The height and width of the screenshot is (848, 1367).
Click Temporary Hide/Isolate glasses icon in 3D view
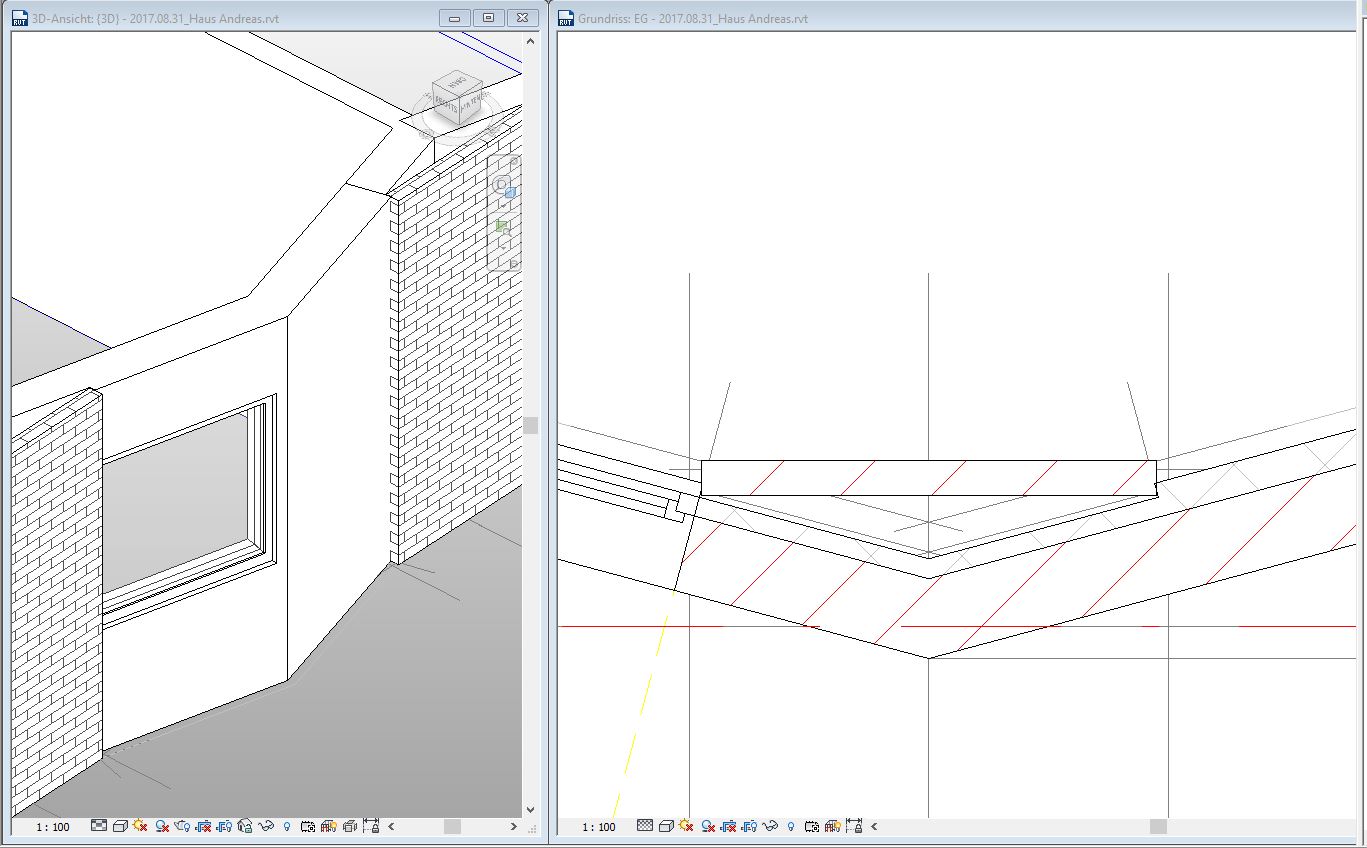[266, 826]
